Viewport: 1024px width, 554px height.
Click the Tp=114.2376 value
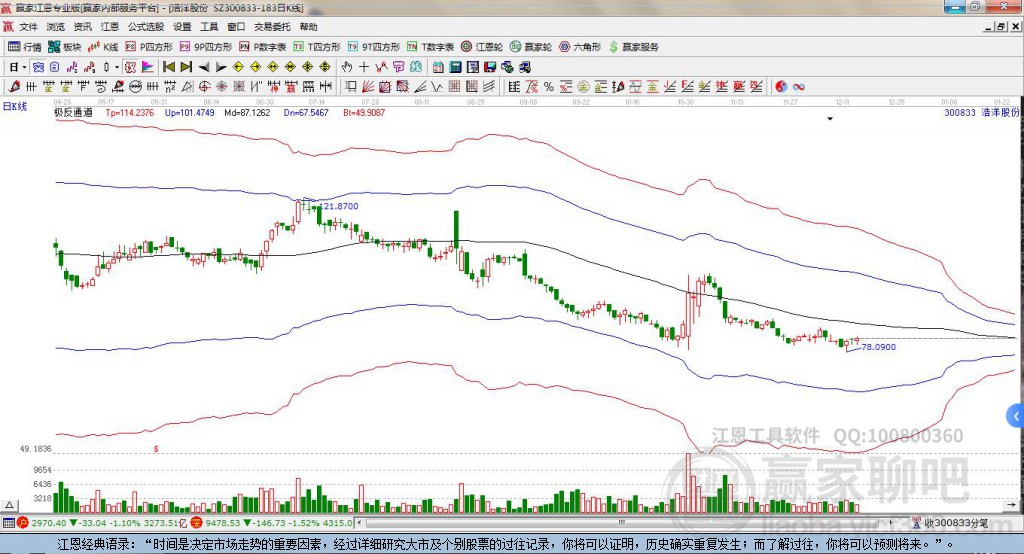pyautogui.click(x=130, y=112)
